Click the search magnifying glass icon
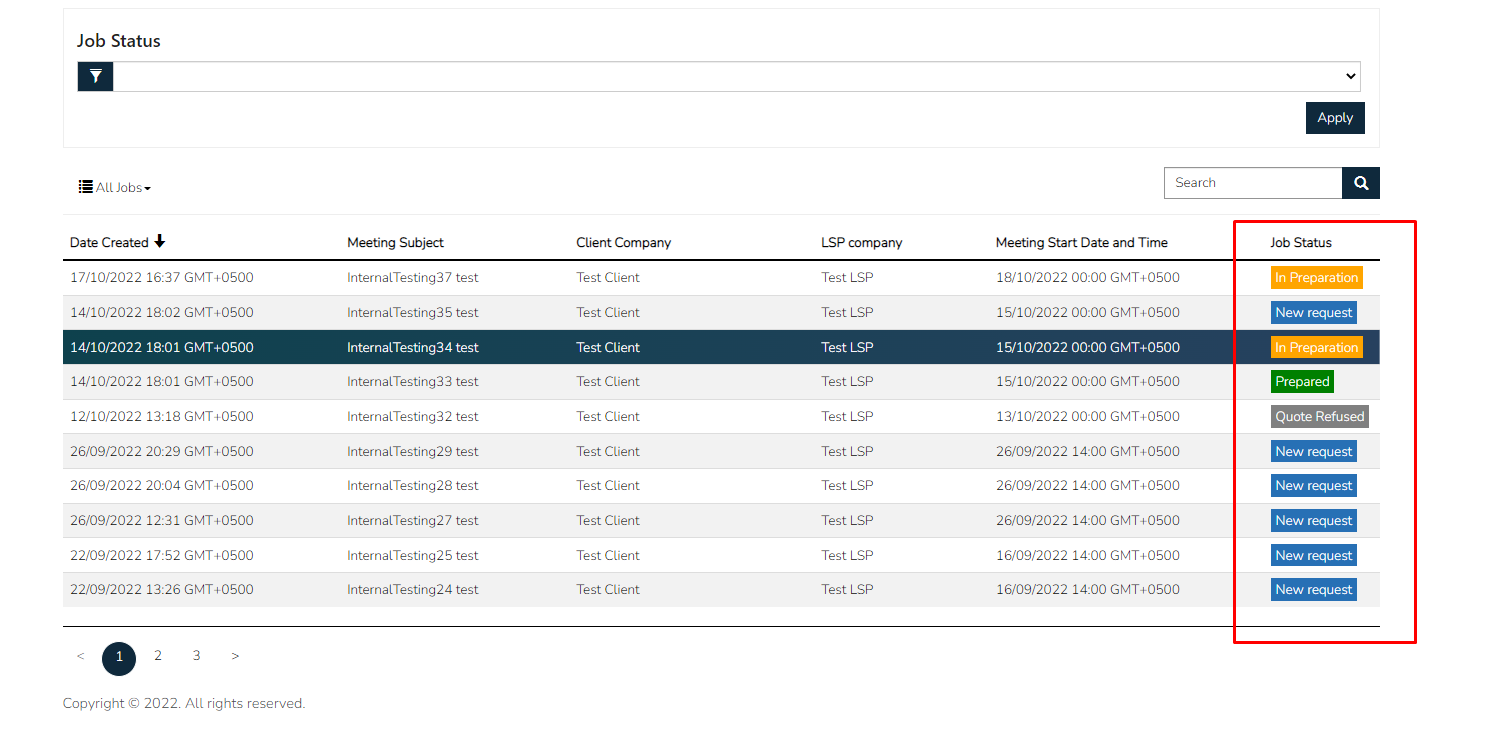This screenshot has width=1485, height=750. [1361, 183]
